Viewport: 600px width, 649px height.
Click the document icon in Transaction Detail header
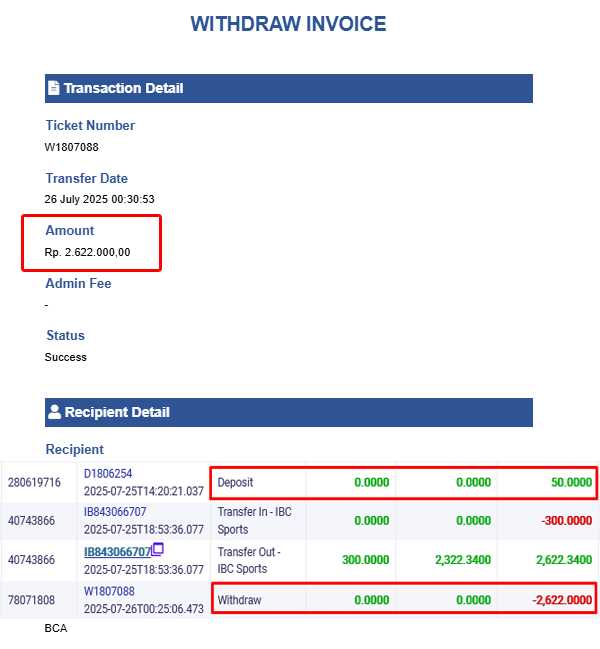[x=53, y=88]
